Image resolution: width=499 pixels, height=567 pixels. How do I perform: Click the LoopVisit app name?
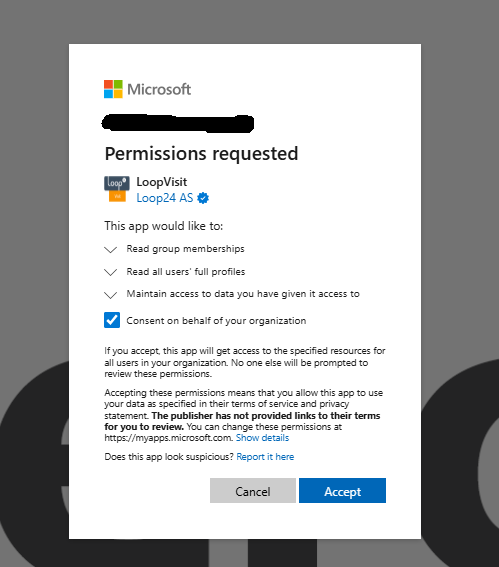(162, 182)
